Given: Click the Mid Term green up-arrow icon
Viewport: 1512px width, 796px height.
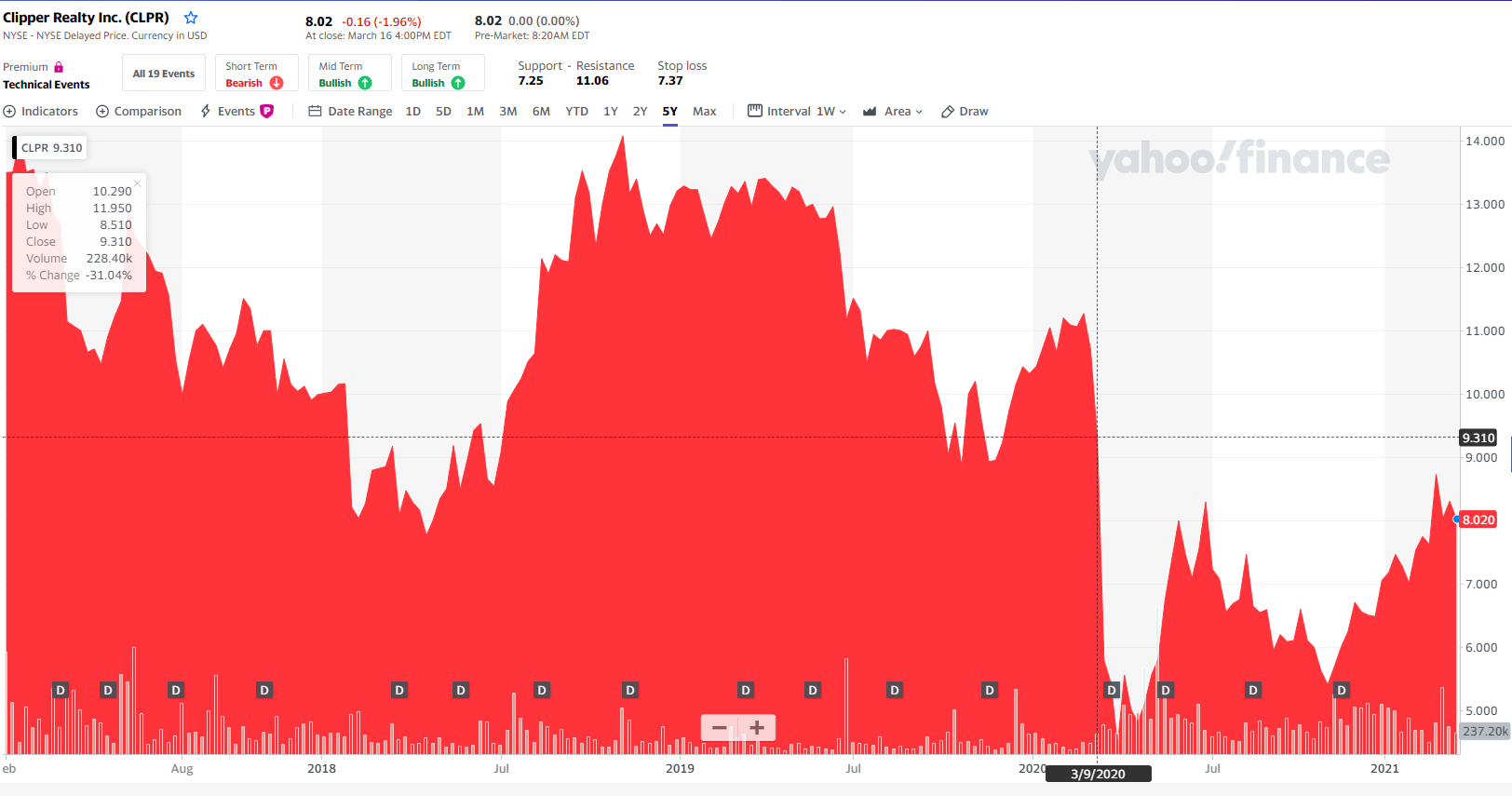Looking at the screenshot, I should [x=365, y=83].
